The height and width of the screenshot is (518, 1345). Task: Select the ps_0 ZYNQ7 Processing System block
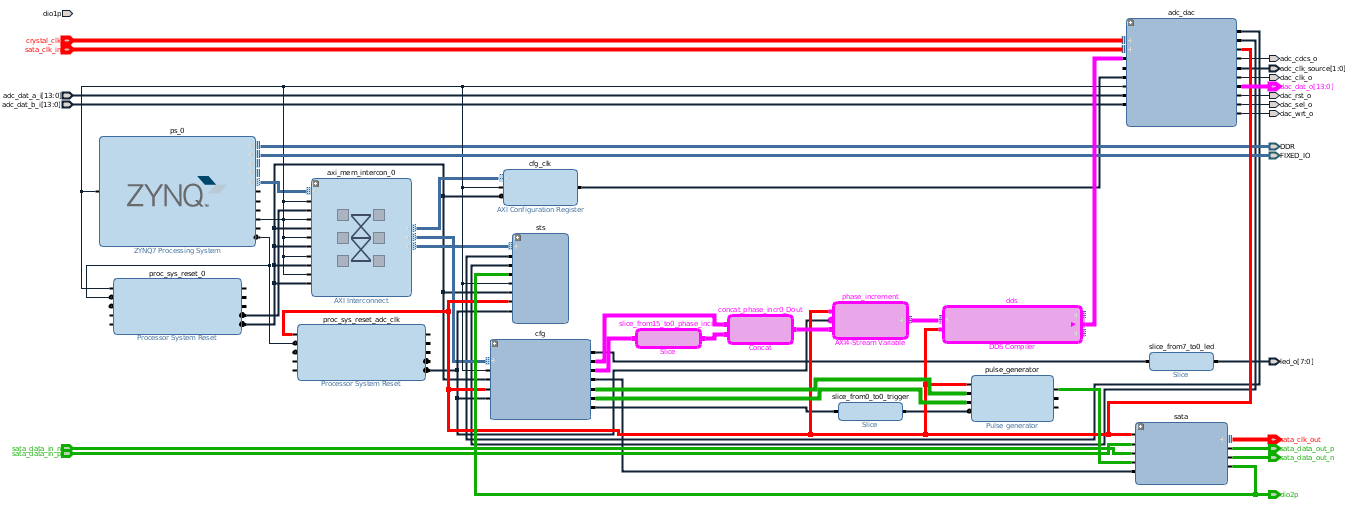(177, 191)
